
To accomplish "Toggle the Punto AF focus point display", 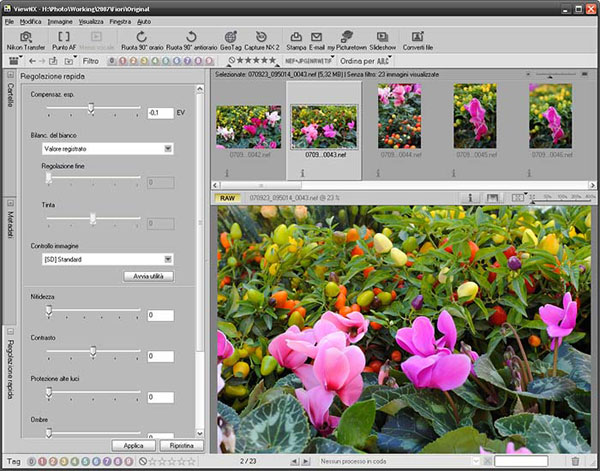I will [x=64, y=41].
